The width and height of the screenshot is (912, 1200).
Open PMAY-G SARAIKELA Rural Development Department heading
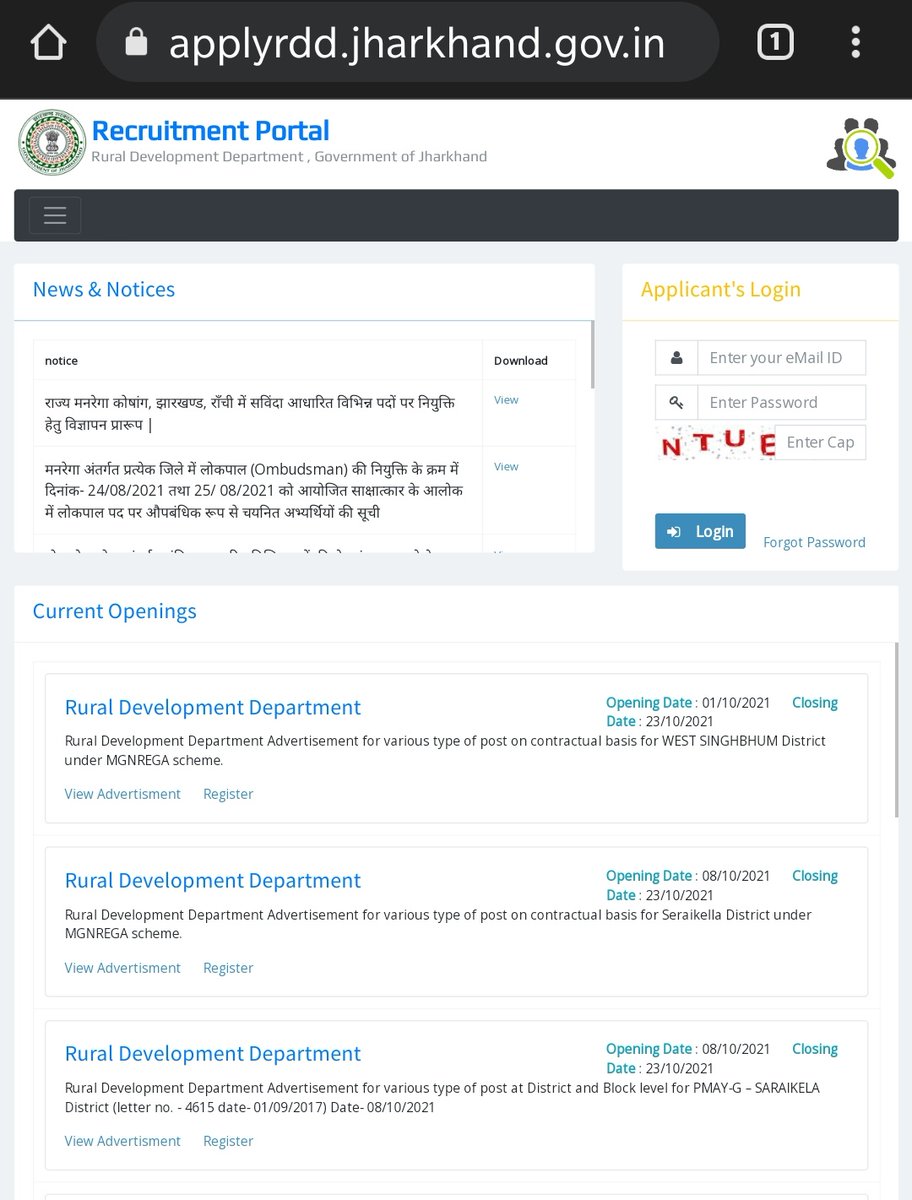coord(212,1053)
